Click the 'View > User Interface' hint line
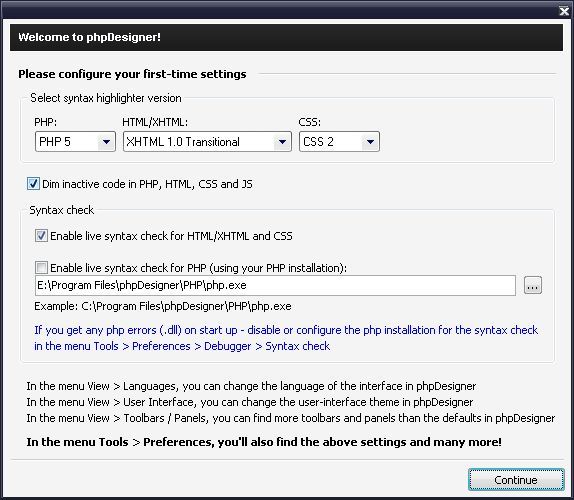This screenshot has height=500, width=574. [250, 402]
